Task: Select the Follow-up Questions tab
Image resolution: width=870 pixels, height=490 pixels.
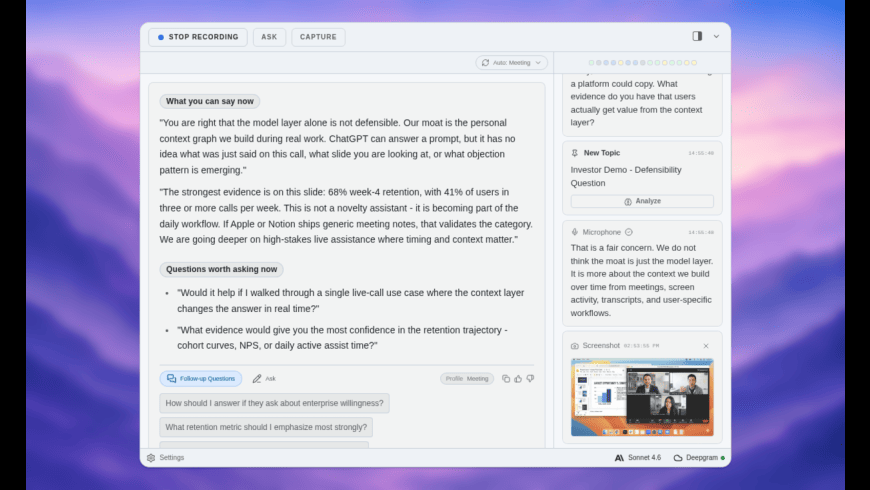Action: tap(201, 378)
